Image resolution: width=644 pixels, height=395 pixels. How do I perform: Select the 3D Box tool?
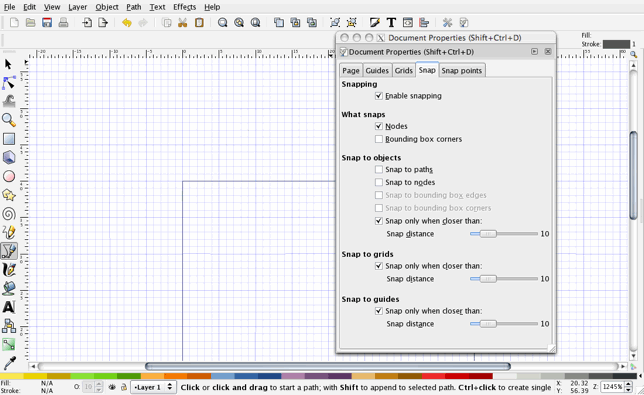[x=9, y=157]
